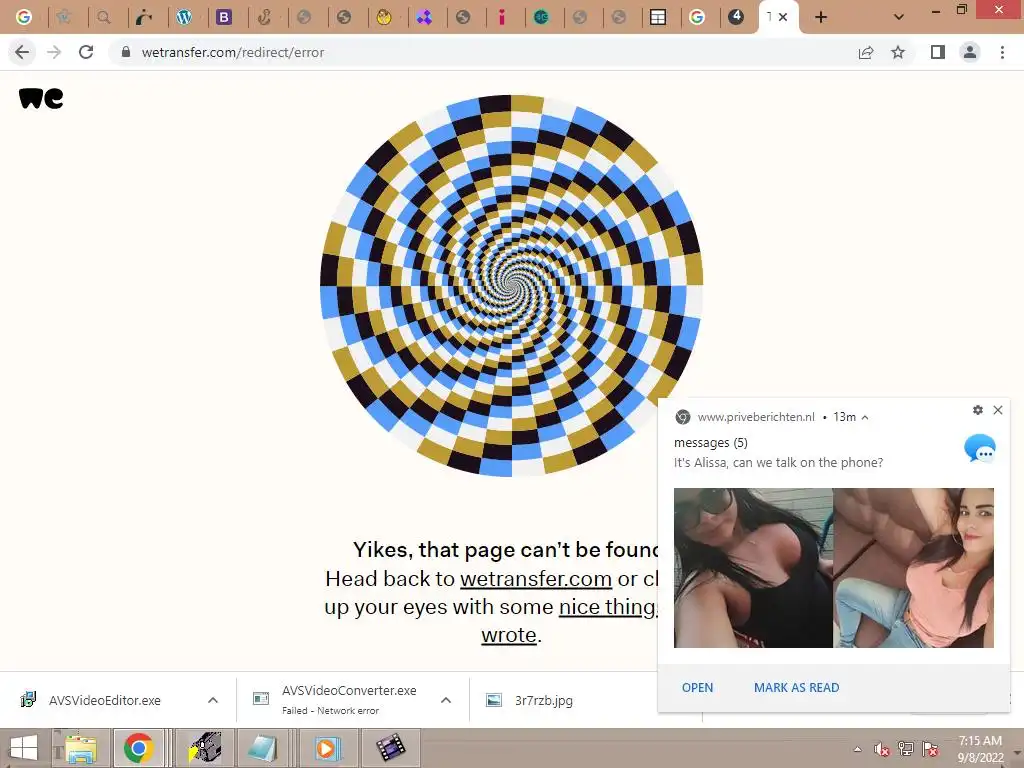This screenshot has height=768, width=1024.
Task: Click the 3r7rzb.jpg image file icon
Action: (494, 700)
